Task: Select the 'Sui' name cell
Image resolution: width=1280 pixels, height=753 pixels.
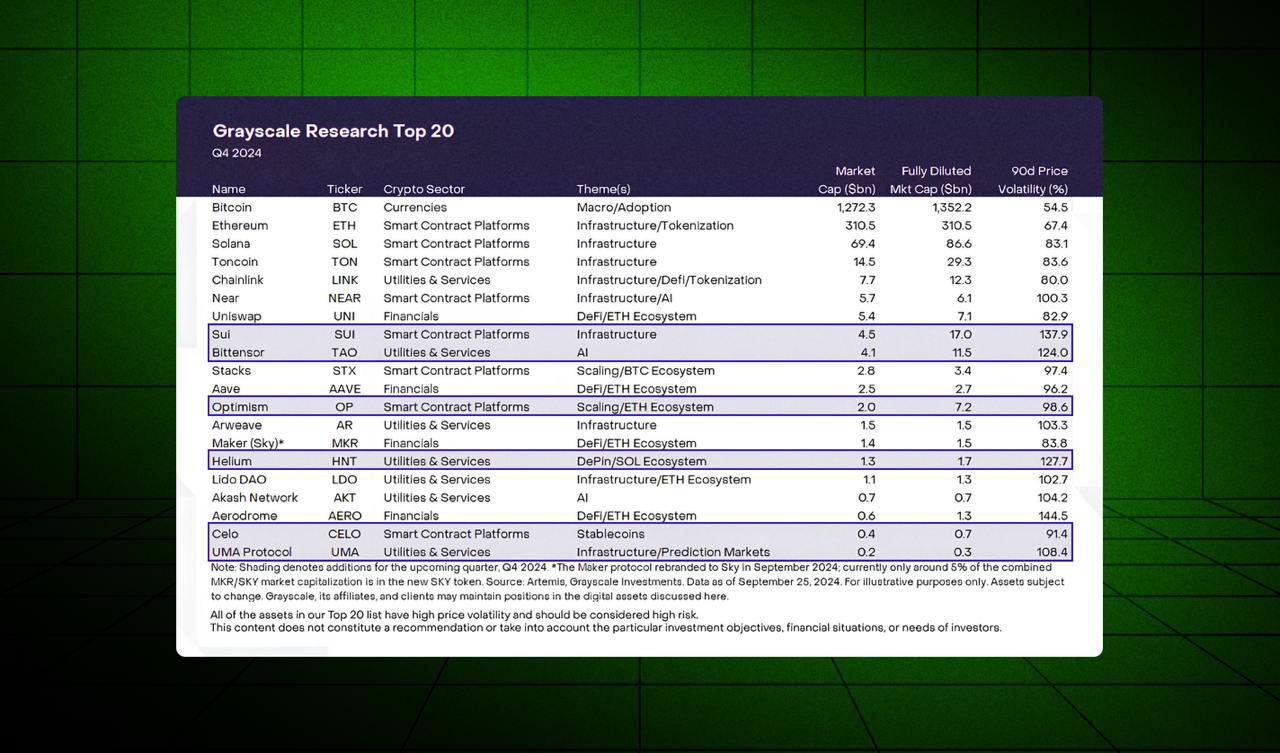Action: click(x=221, y=334)
